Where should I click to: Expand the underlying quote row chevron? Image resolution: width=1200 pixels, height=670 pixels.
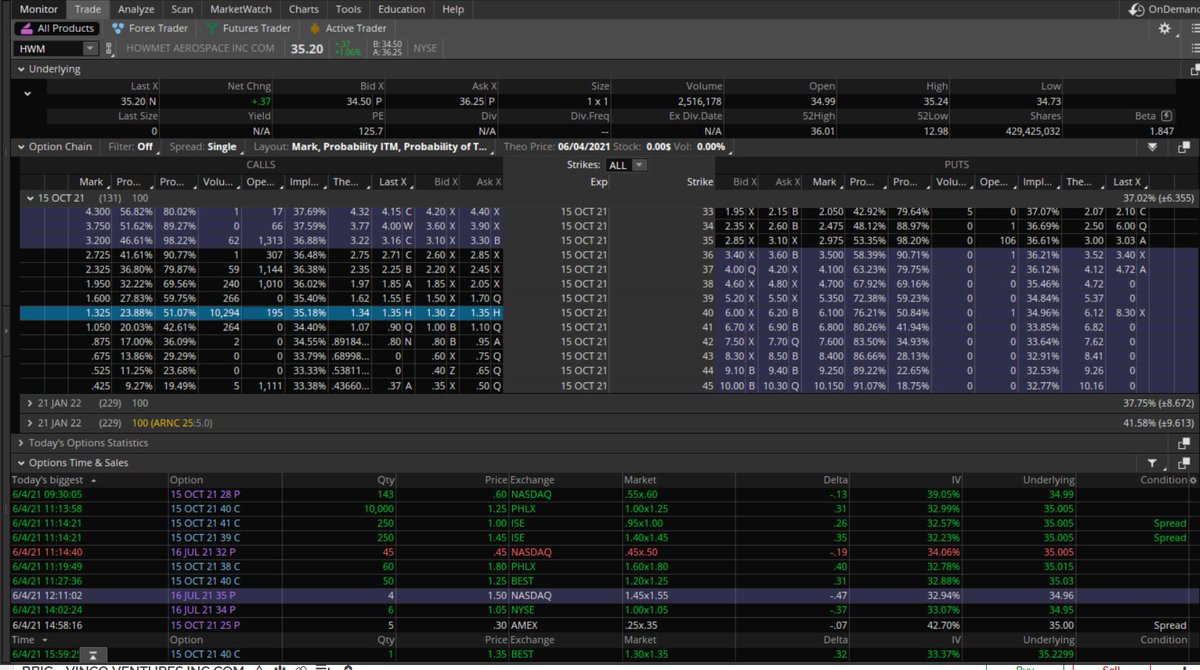26,93
